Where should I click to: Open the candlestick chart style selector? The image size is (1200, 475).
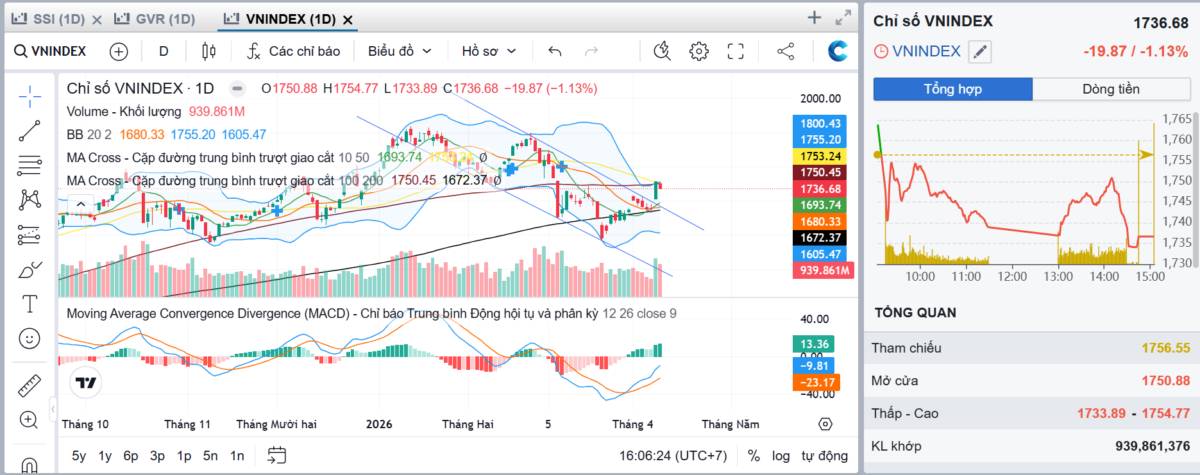click(208, 51)
